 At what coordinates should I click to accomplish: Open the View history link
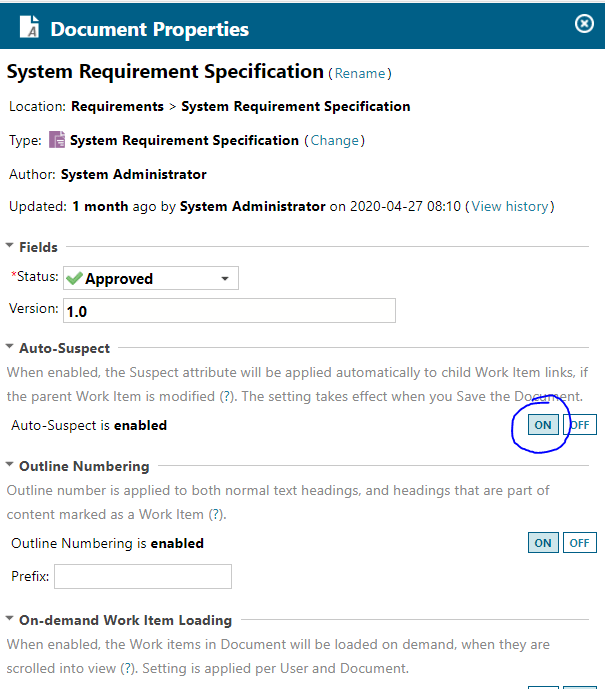click(510, 206)
